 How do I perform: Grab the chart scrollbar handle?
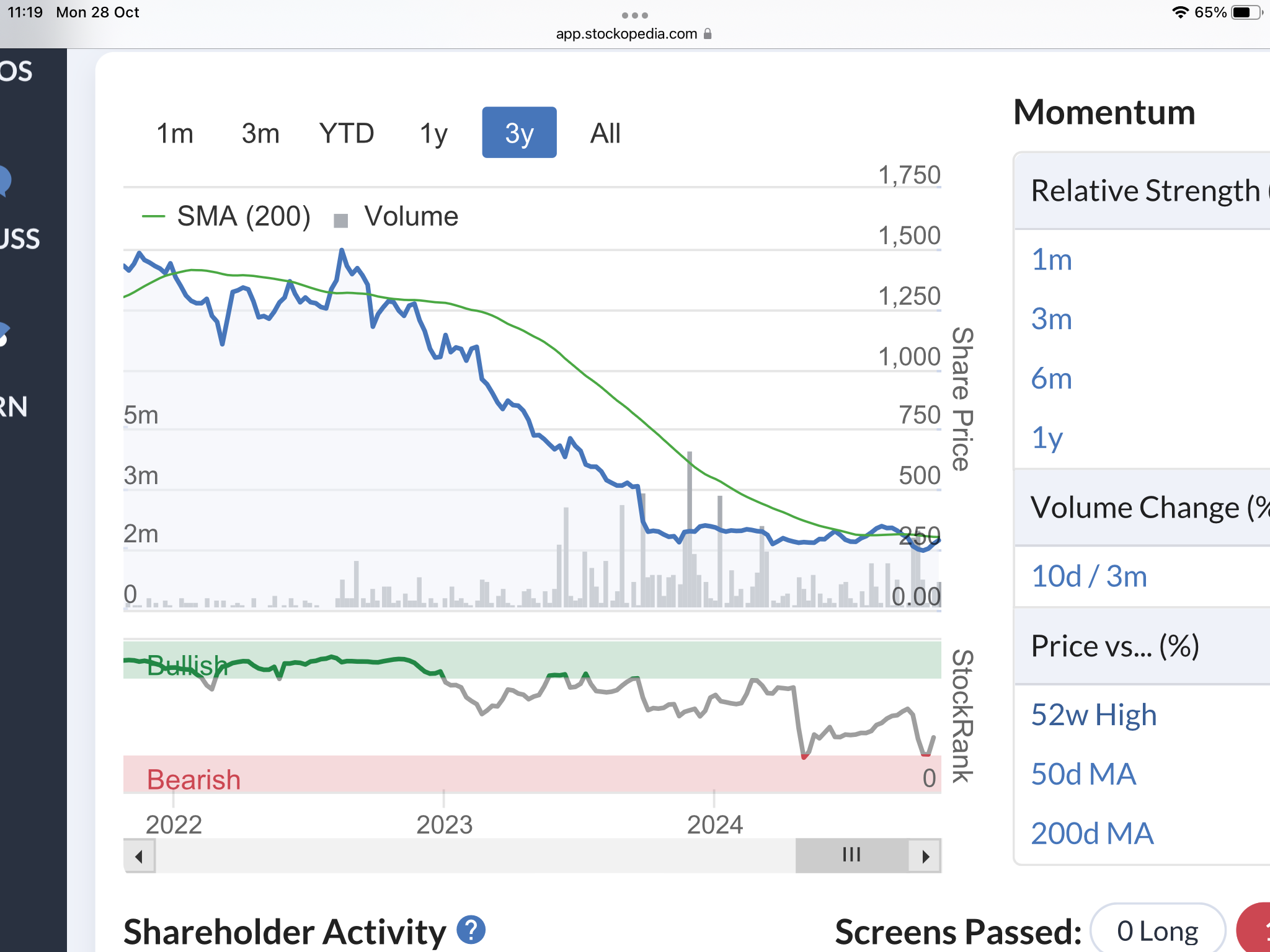tap(852, 856)
